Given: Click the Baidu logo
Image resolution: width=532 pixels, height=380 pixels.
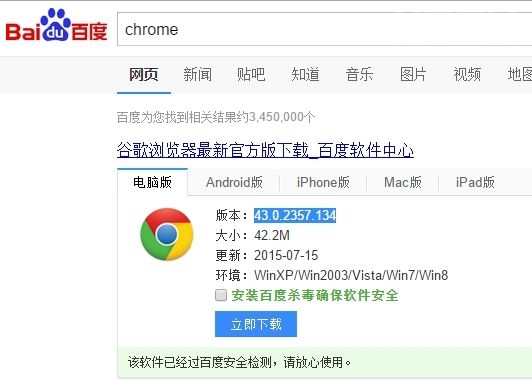Looking at the screenshot, I should tap(56, 26).
